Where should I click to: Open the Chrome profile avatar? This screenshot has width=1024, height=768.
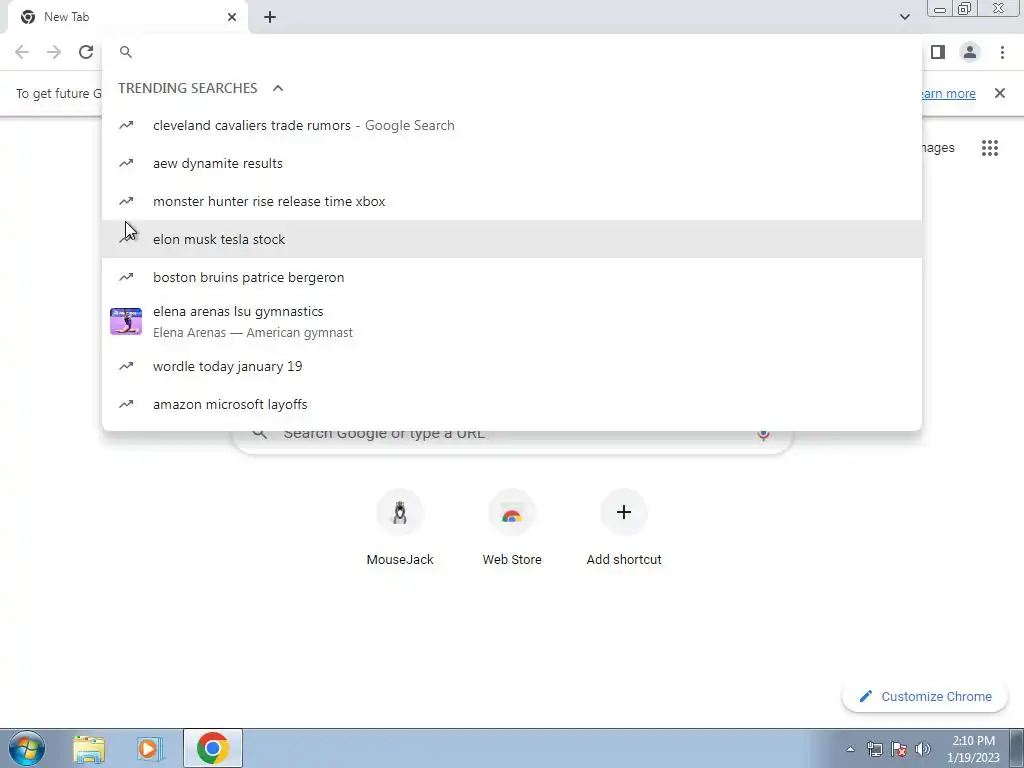970,52
